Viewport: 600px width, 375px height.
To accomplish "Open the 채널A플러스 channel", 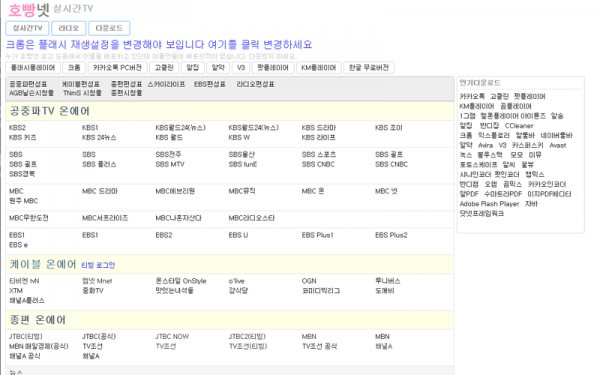I will 27,300.
